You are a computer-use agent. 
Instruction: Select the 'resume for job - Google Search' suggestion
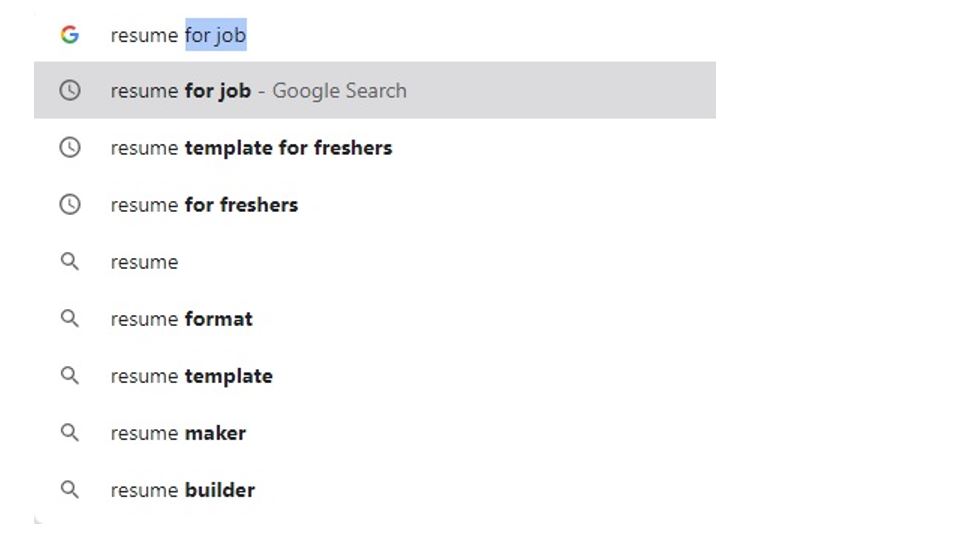coord(180,91)
